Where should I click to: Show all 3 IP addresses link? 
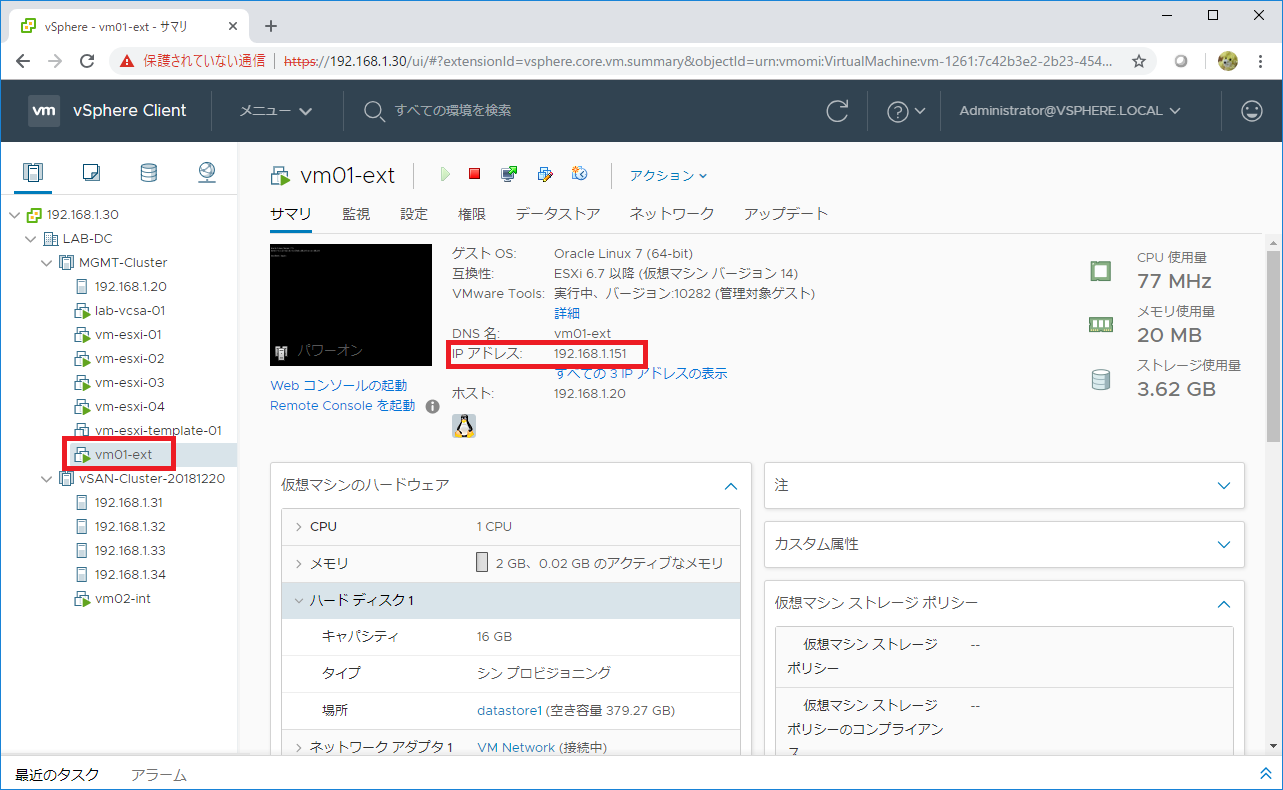pyautogui.click(x=641, y=374)
